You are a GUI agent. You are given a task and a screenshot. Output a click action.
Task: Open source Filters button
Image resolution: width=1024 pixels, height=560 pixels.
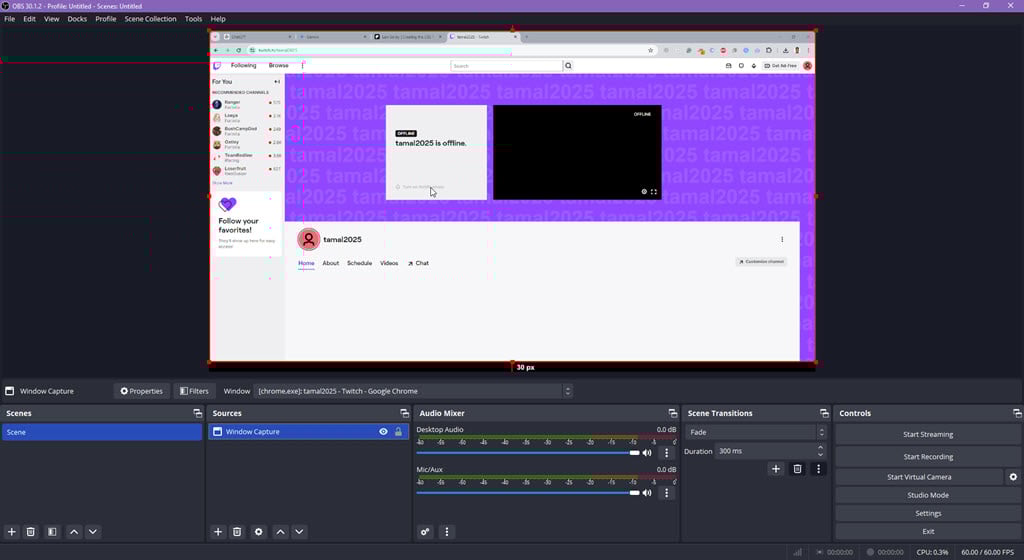pyautogui.click(x=194, y=391)
